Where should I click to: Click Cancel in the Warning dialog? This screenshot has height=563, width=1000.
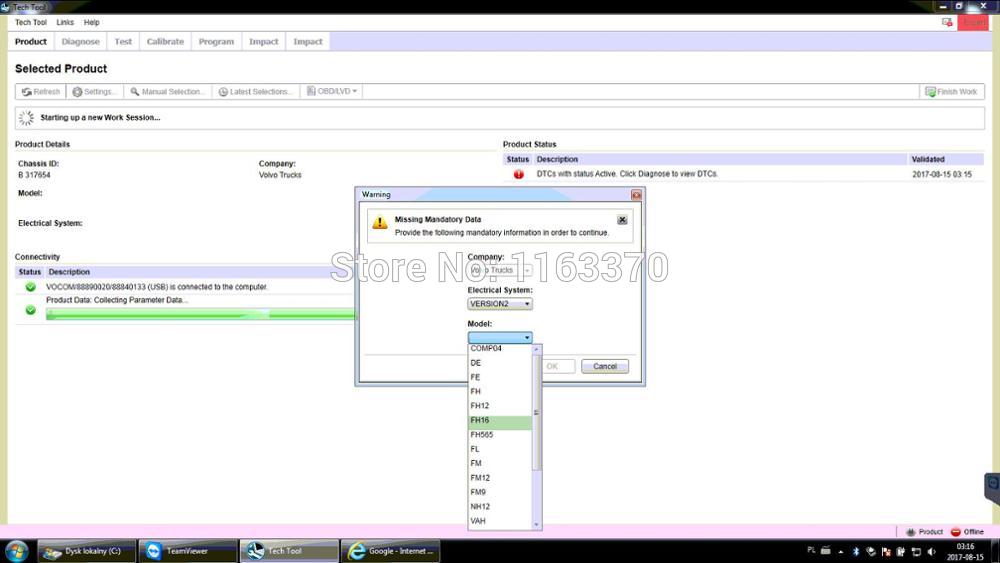[605, 367]
